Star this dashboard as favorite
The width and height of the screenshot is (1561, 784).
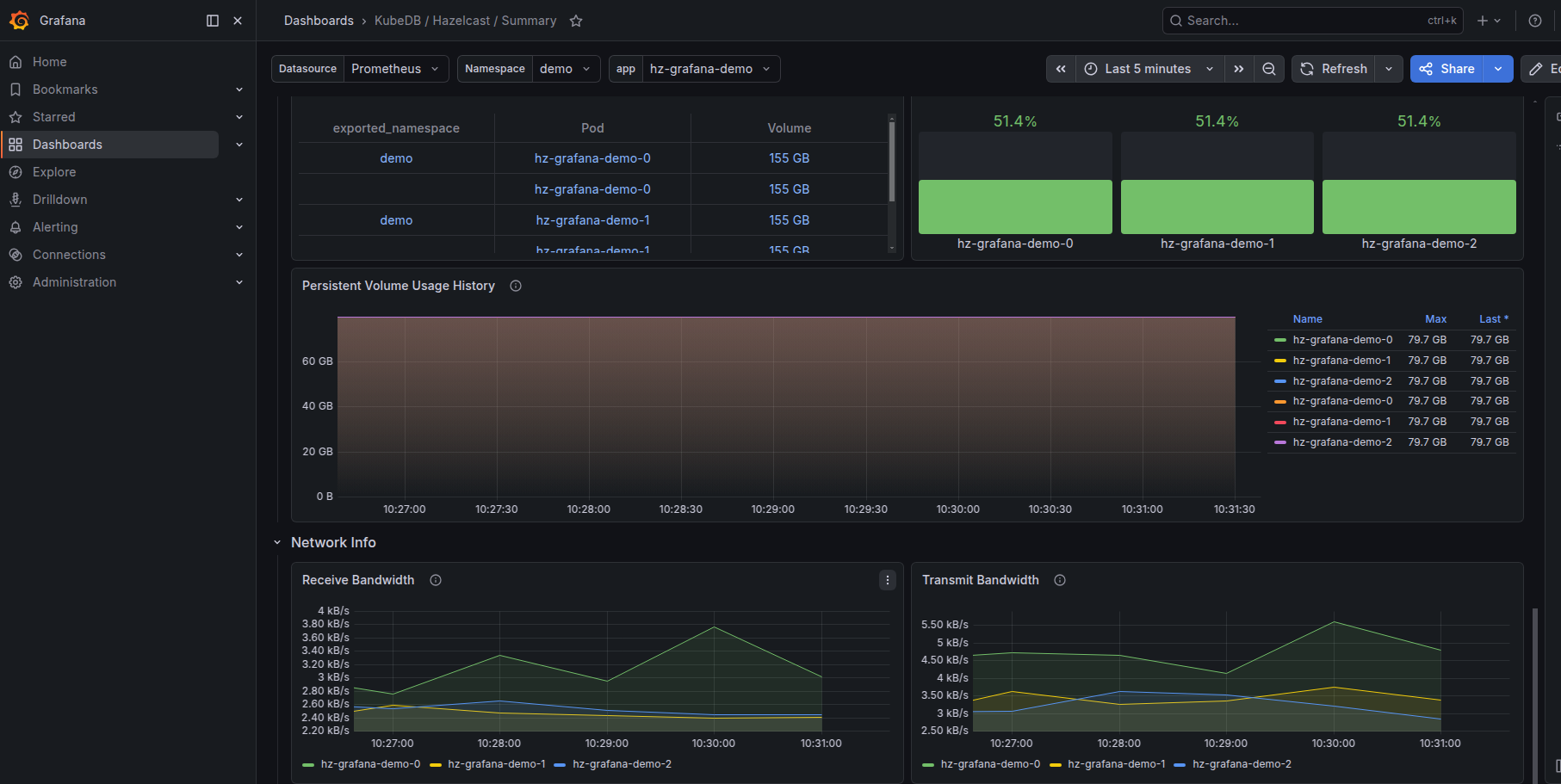coord(576,21)
